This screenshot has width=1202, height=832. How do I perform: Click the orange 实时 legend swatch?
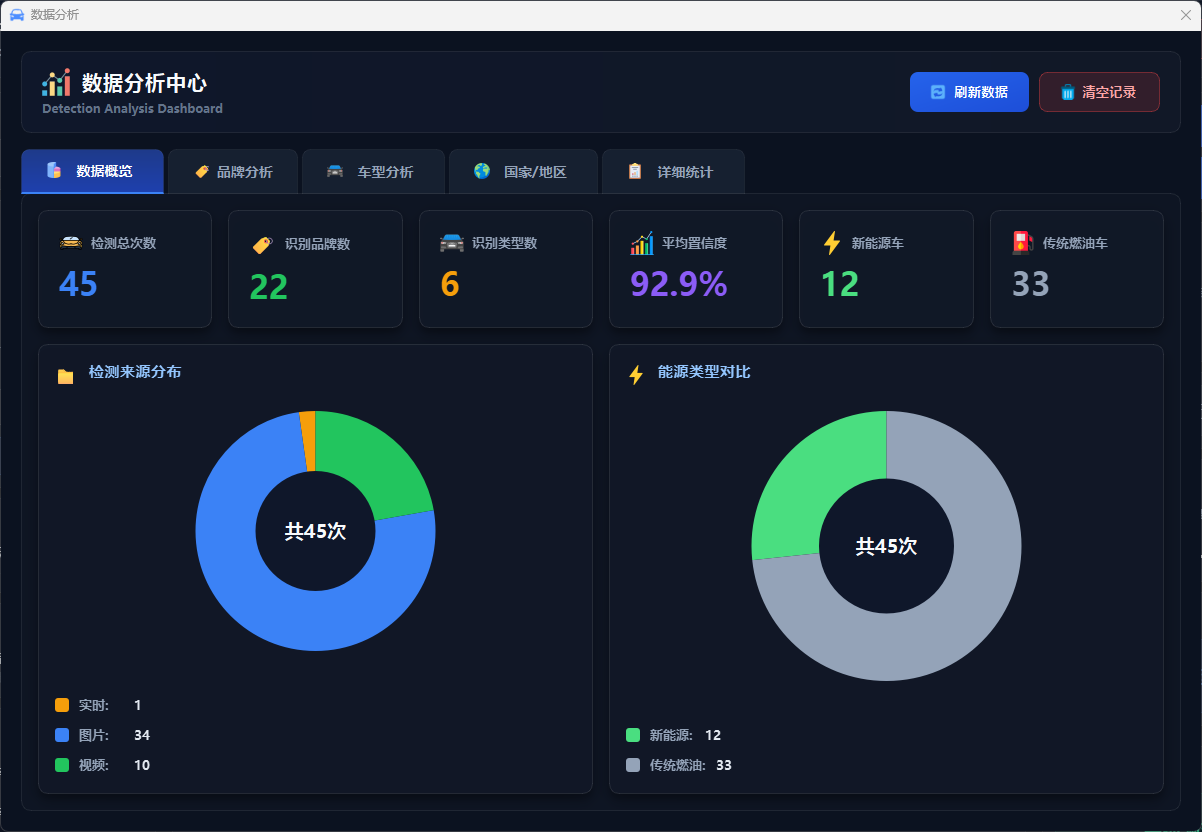click(62, 705)
